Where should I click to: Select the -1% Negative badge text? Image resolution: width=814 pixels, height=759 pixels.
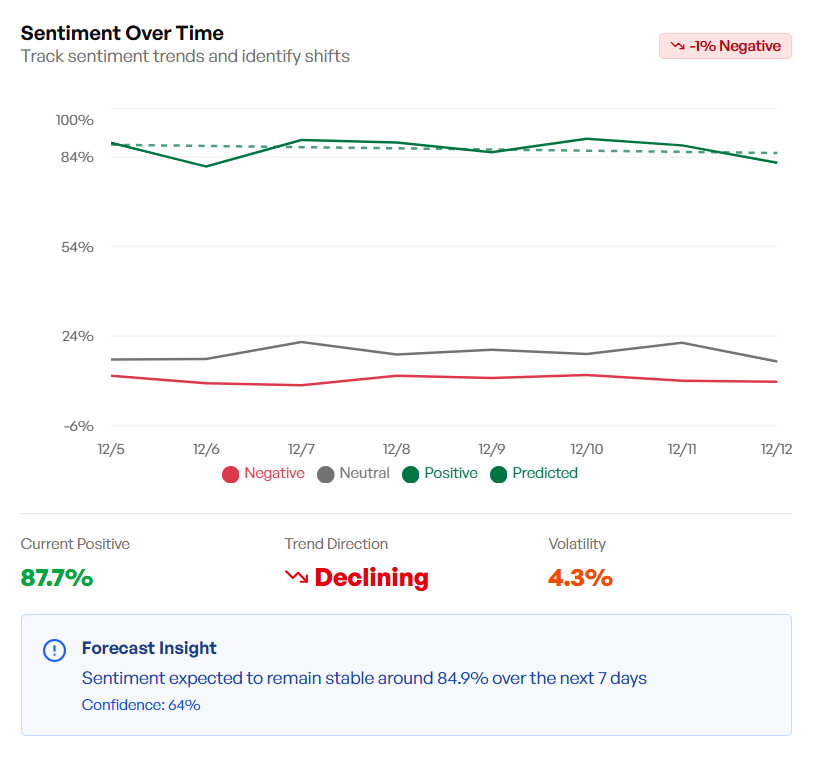click(x=735, y=46)
